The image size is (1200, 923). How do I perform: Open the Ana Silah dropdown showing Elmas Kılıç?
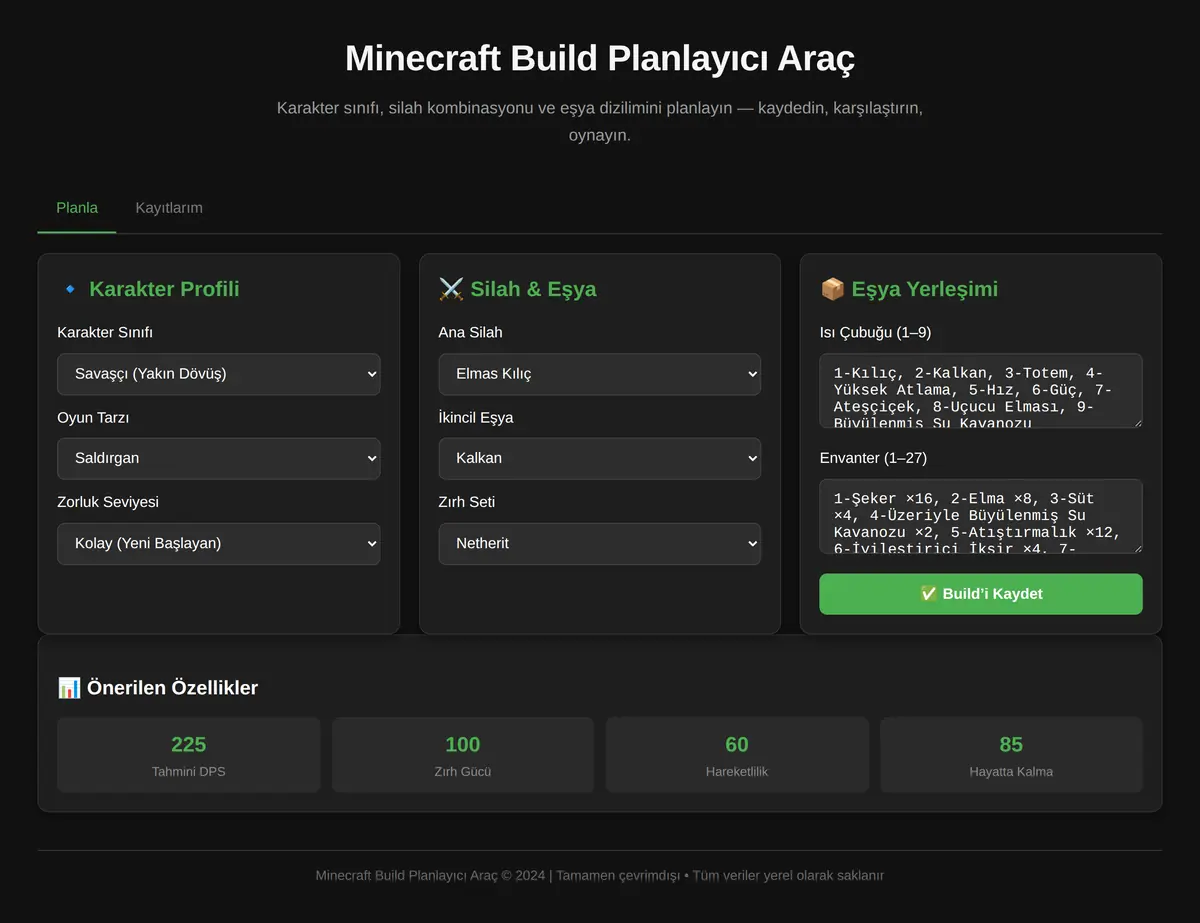point(600,374)
